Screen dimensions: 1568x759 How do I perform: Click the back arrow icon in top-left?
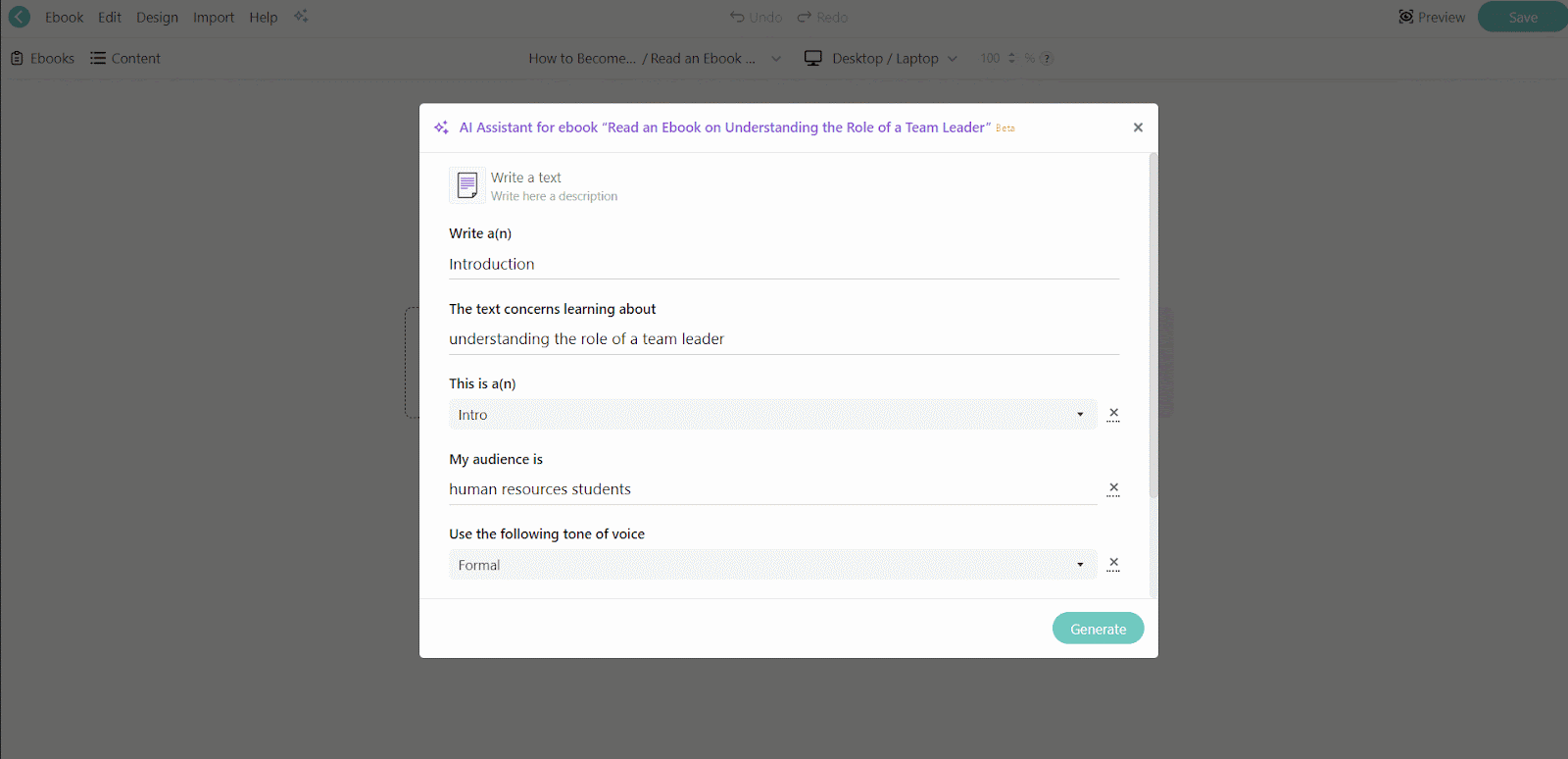click(19, 17)
